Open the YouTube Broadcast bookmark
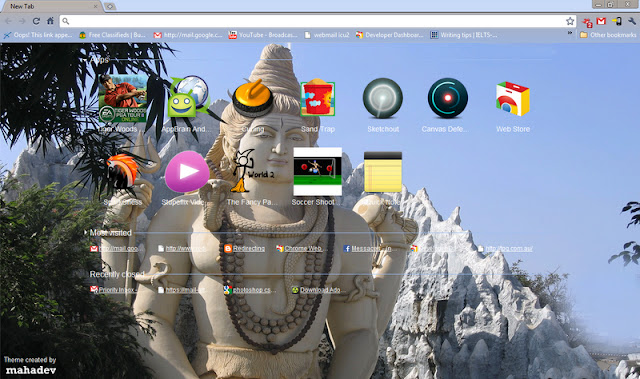640x379 pixels. coord(263,35)
